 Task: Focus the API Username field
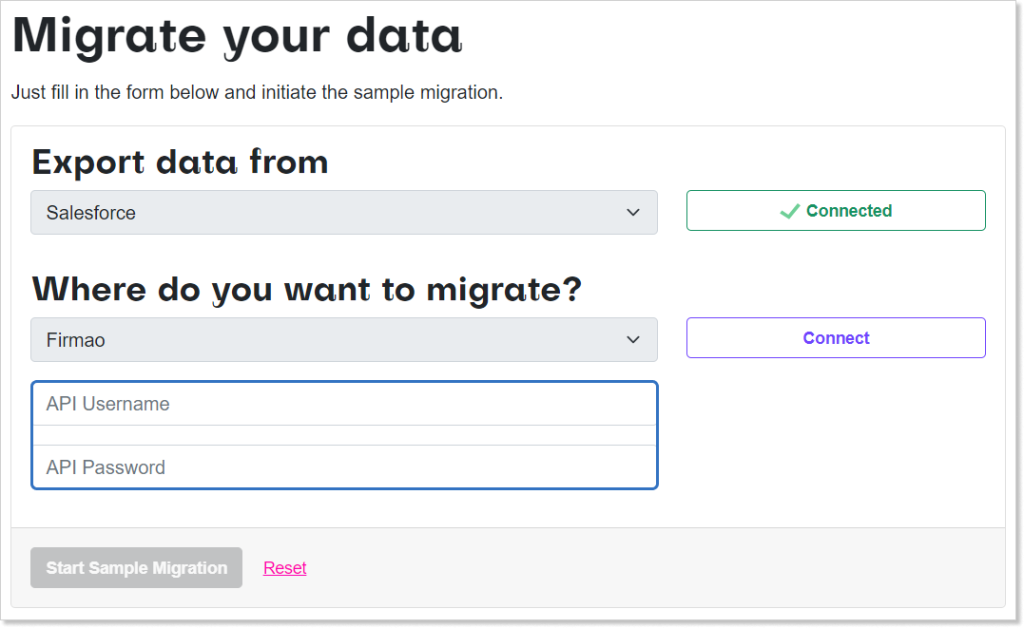click(344, 404)
